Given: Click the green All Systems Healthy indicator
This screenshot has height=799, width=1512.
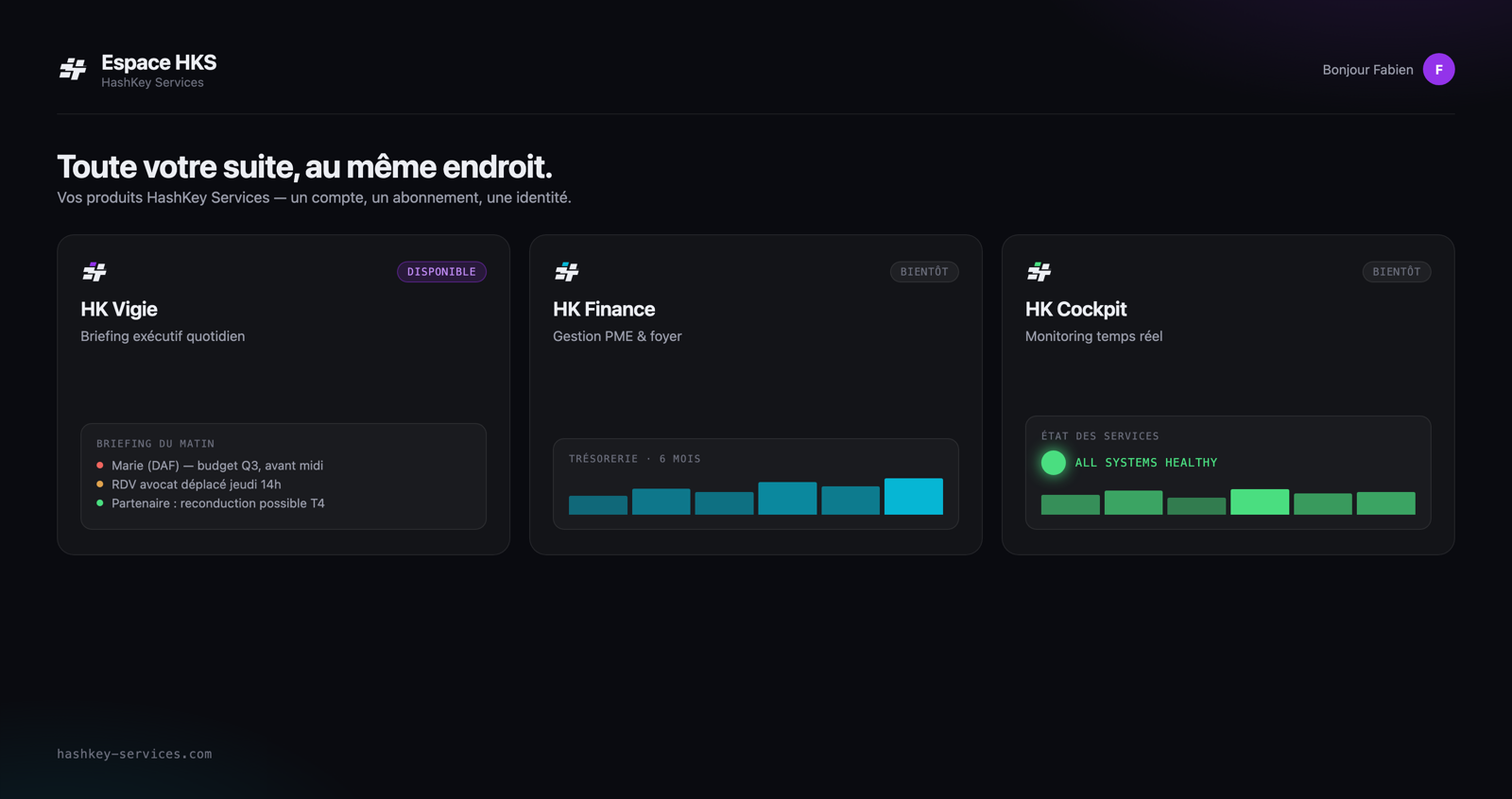Looking at the screenshot, I should pos(1054,463).
